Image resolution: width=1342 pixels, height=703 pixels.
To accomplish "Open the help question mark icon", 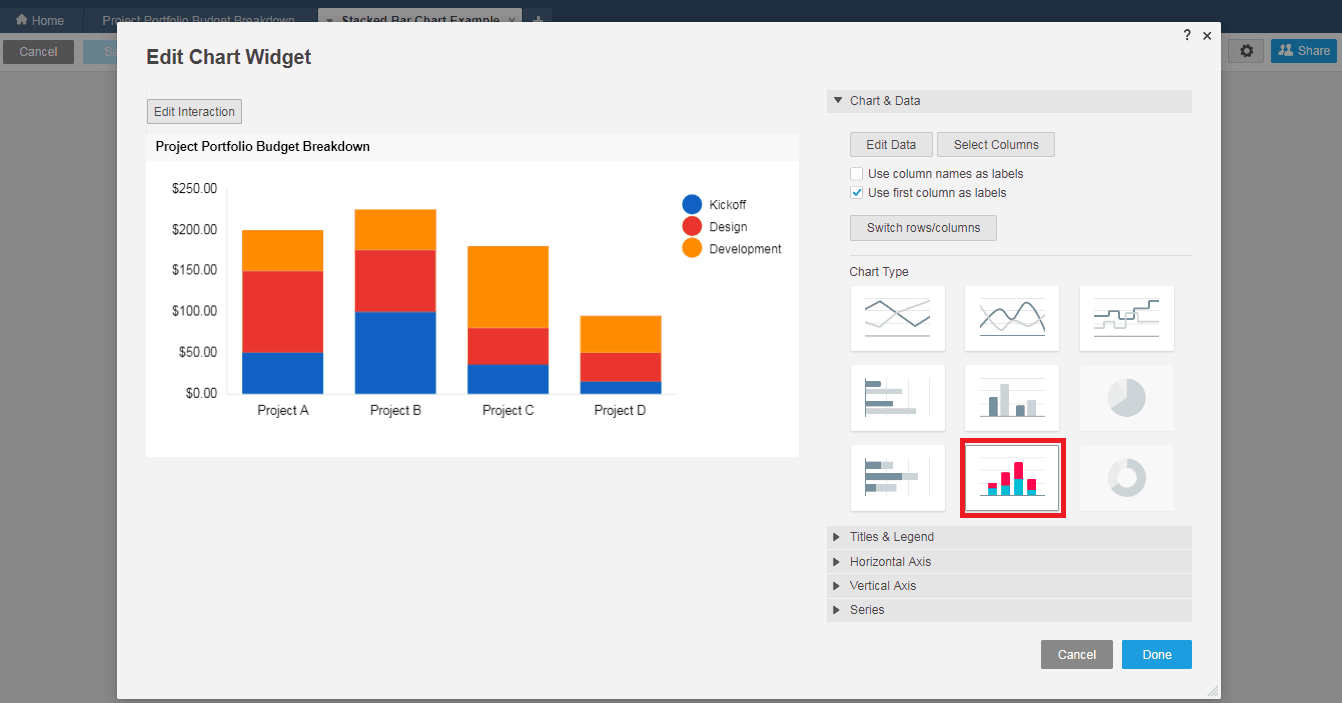I will tap(1187, 35).
